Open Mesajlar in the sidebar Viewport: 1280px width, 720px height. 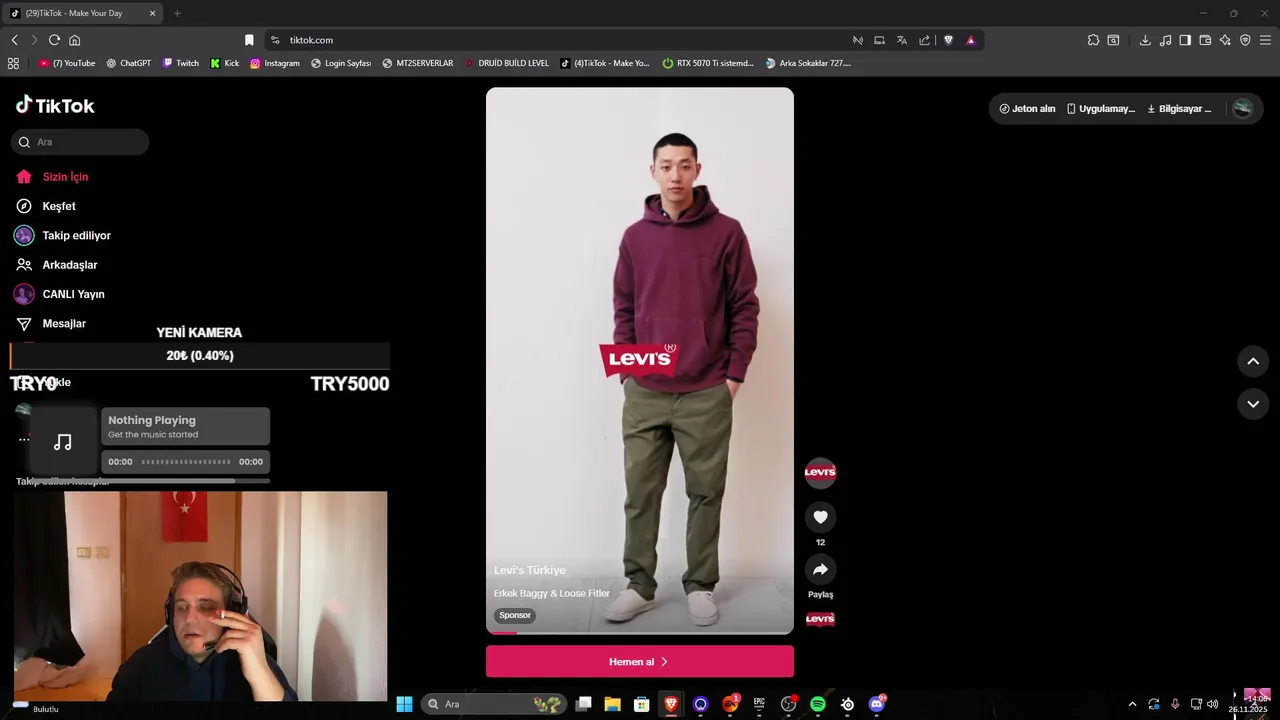click(x=64, y=324)
